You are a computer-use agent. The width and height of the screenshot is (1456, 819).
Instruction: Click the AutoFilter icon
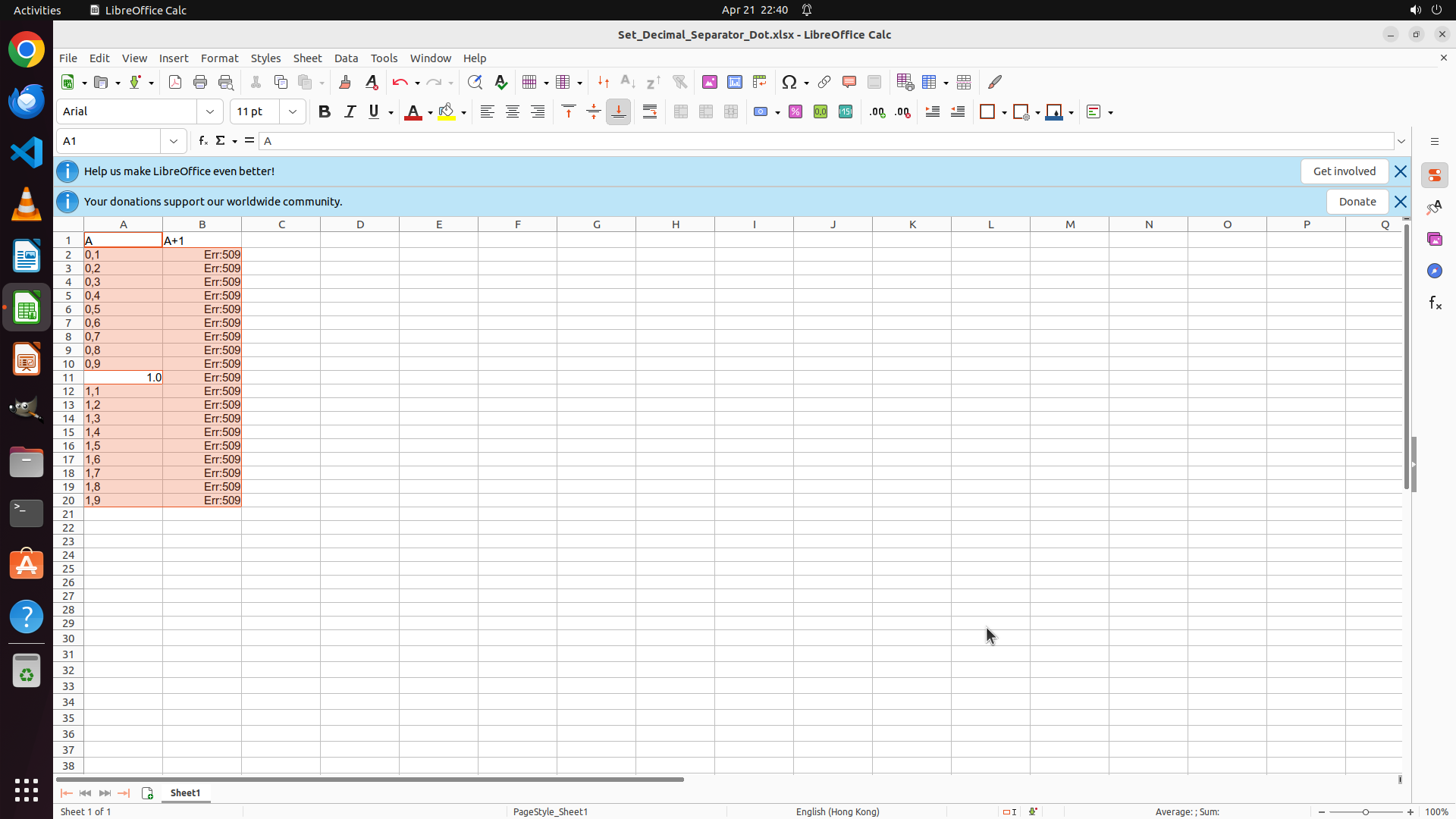point(679,82)
